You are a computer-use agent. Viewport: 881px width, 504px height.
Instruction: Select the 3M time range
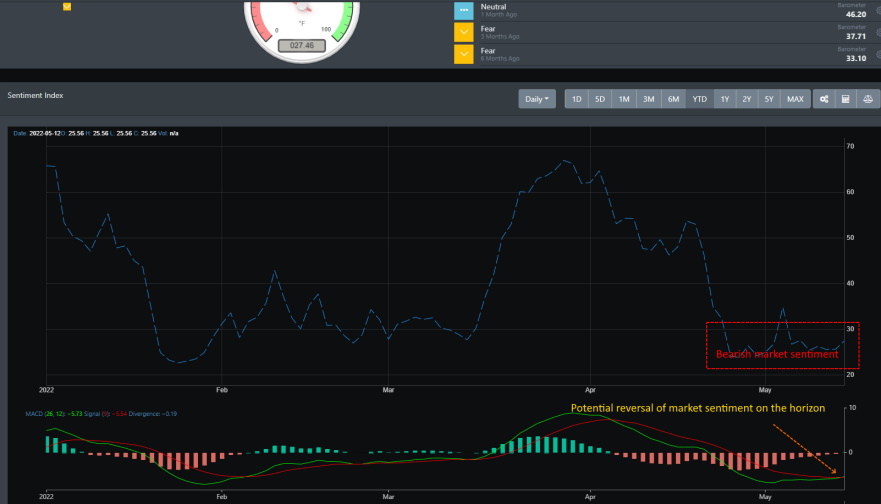648,99
